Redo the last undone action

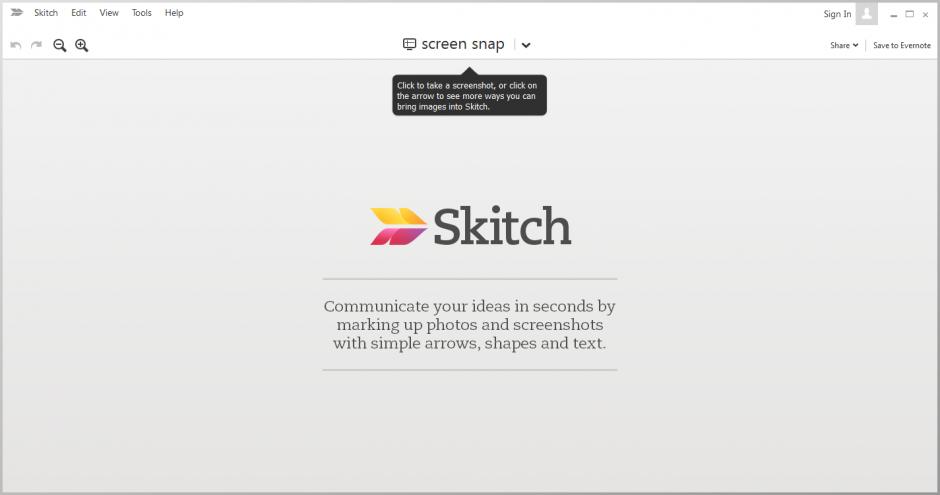click(37, 45)
